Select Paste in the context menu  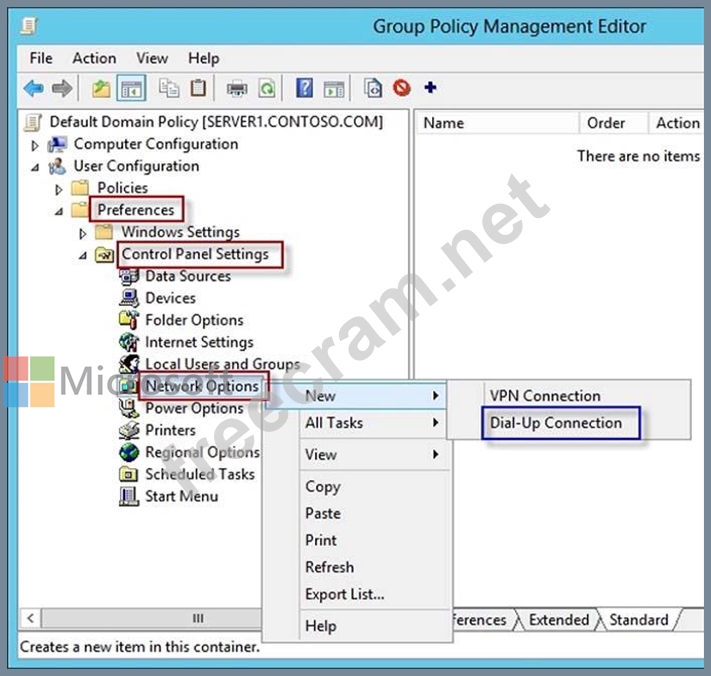click(x=323, y=513)
